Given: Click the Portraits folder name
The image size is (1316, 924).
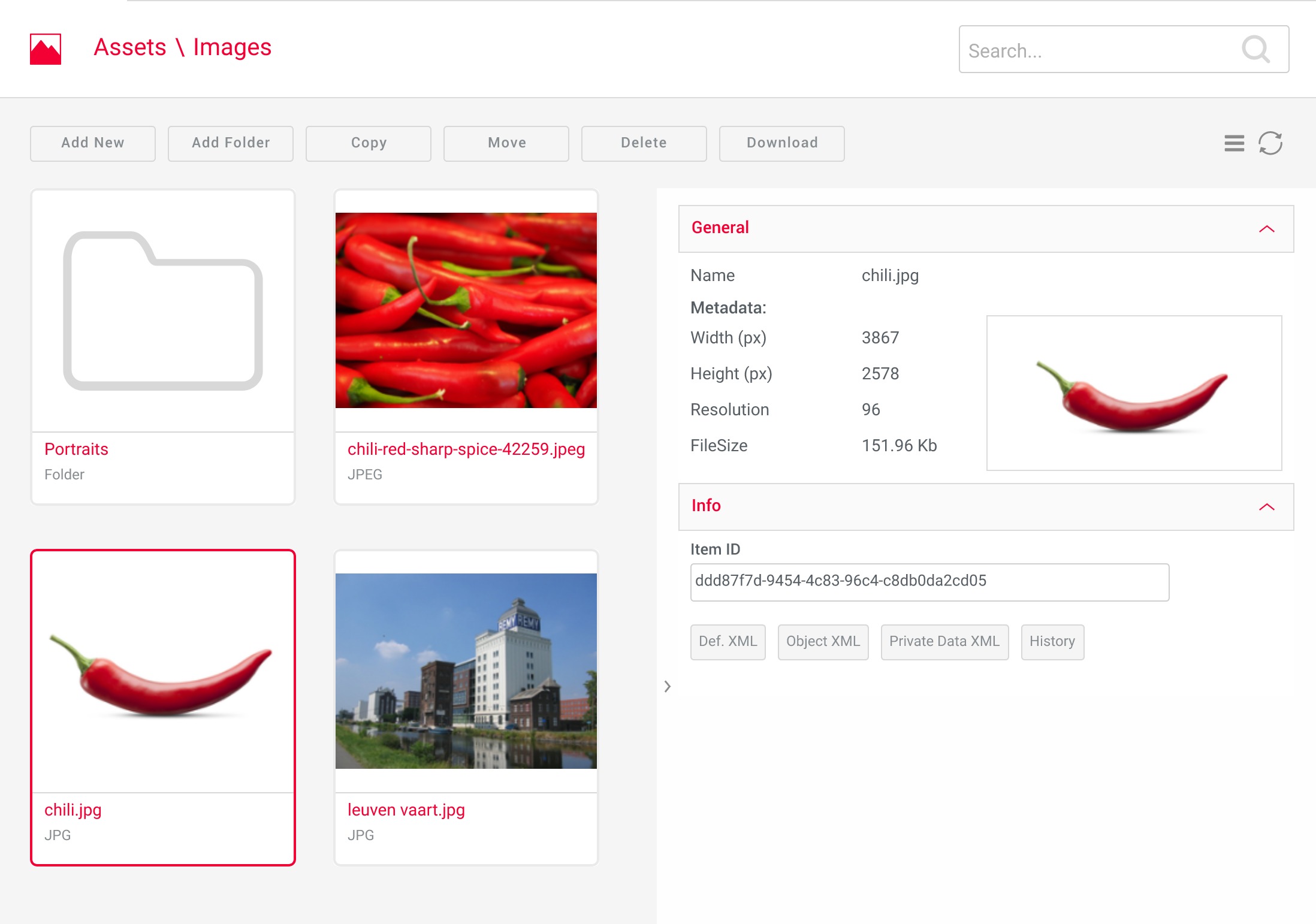Looking at the screenshot, I should pyautogui.click(x=76, y=449).
